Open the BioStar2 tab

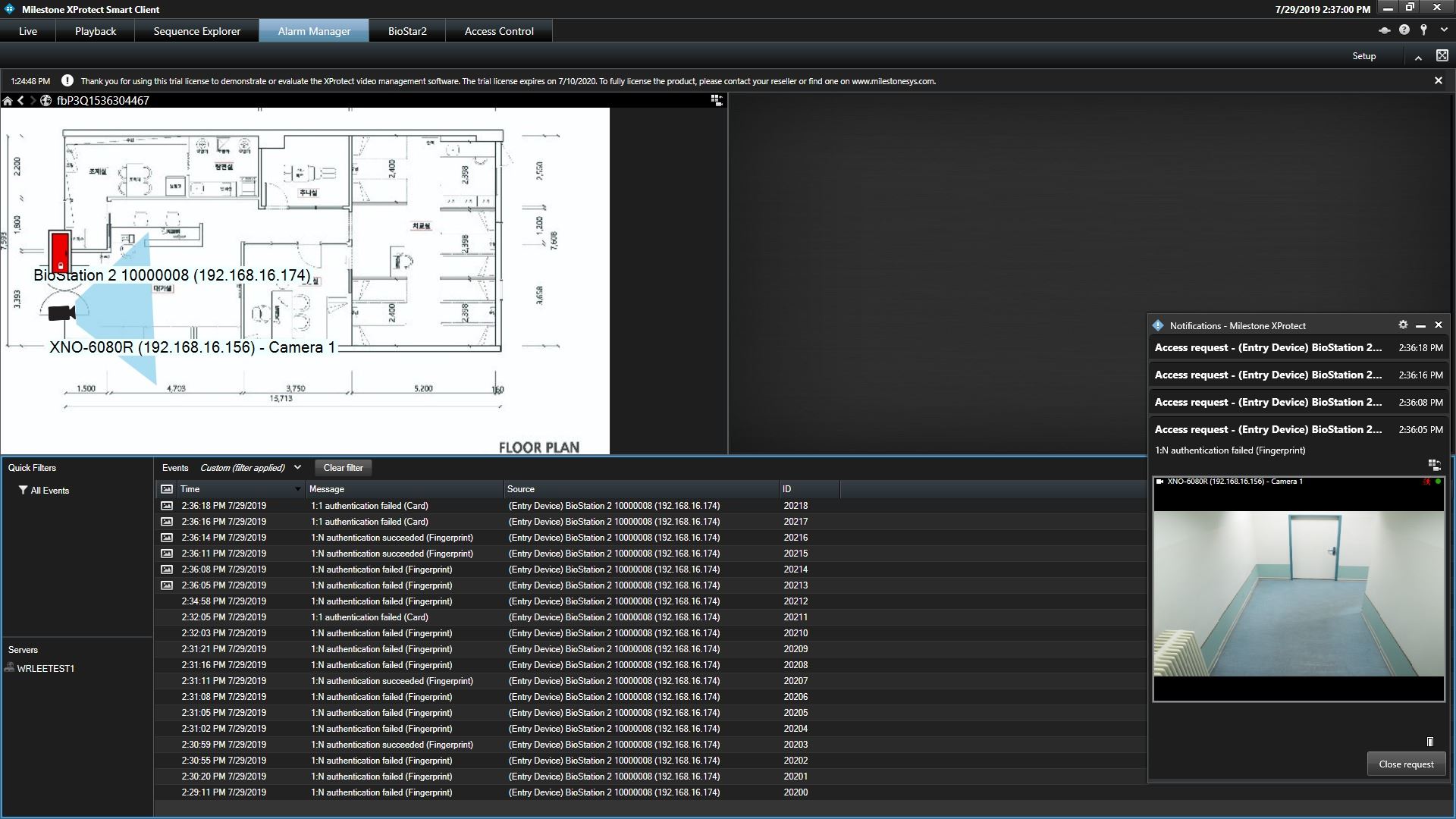407,31
